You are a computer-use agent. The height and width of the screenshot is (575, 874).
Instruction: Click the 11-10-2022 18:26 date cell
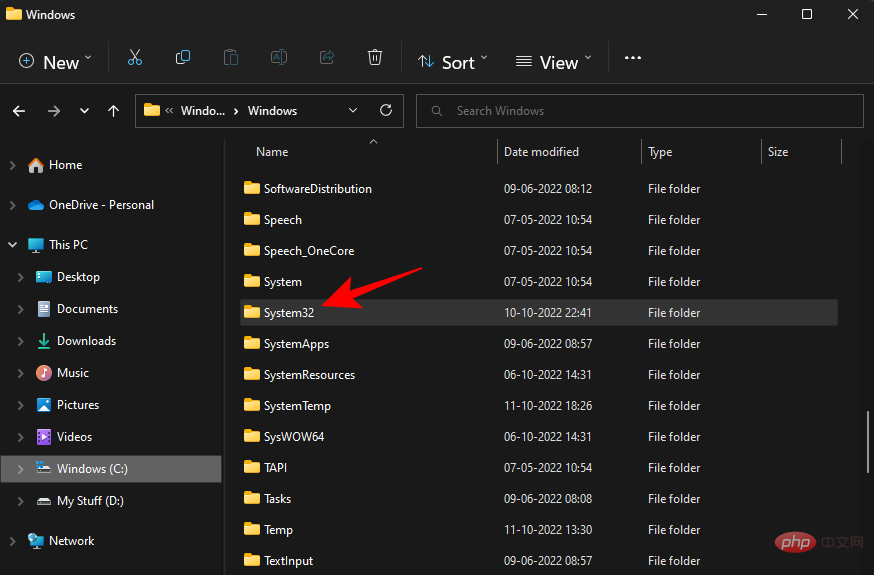coord(548,406)
